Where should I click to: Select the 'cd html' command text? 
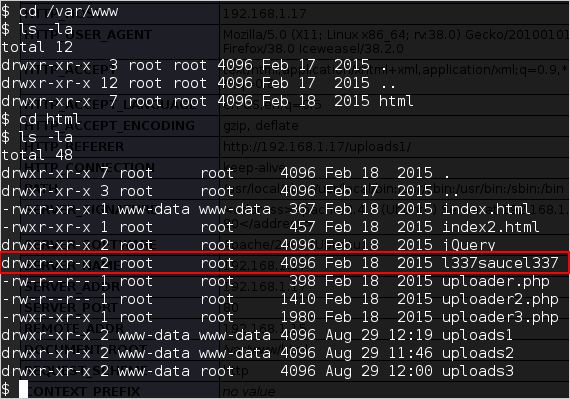pos(49,119)
